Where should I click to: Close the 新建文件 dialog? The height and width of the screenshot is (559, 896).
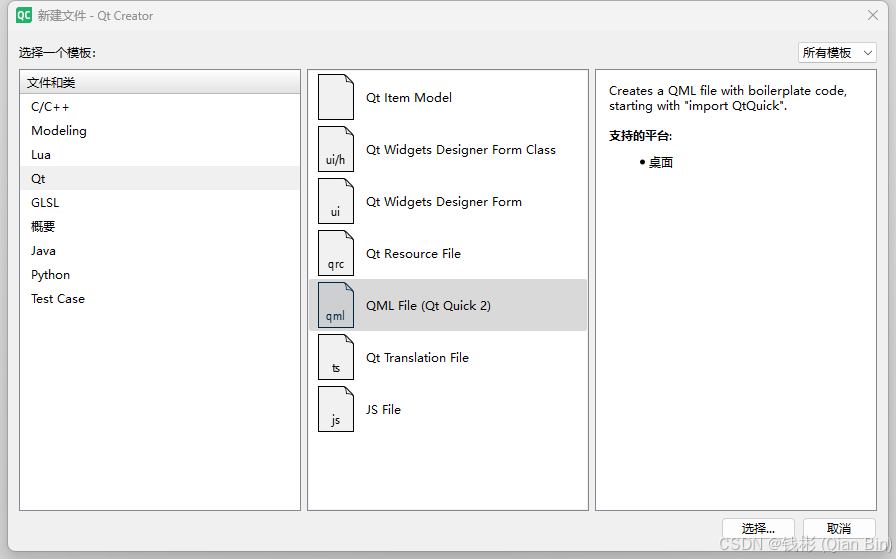(873, 15)
